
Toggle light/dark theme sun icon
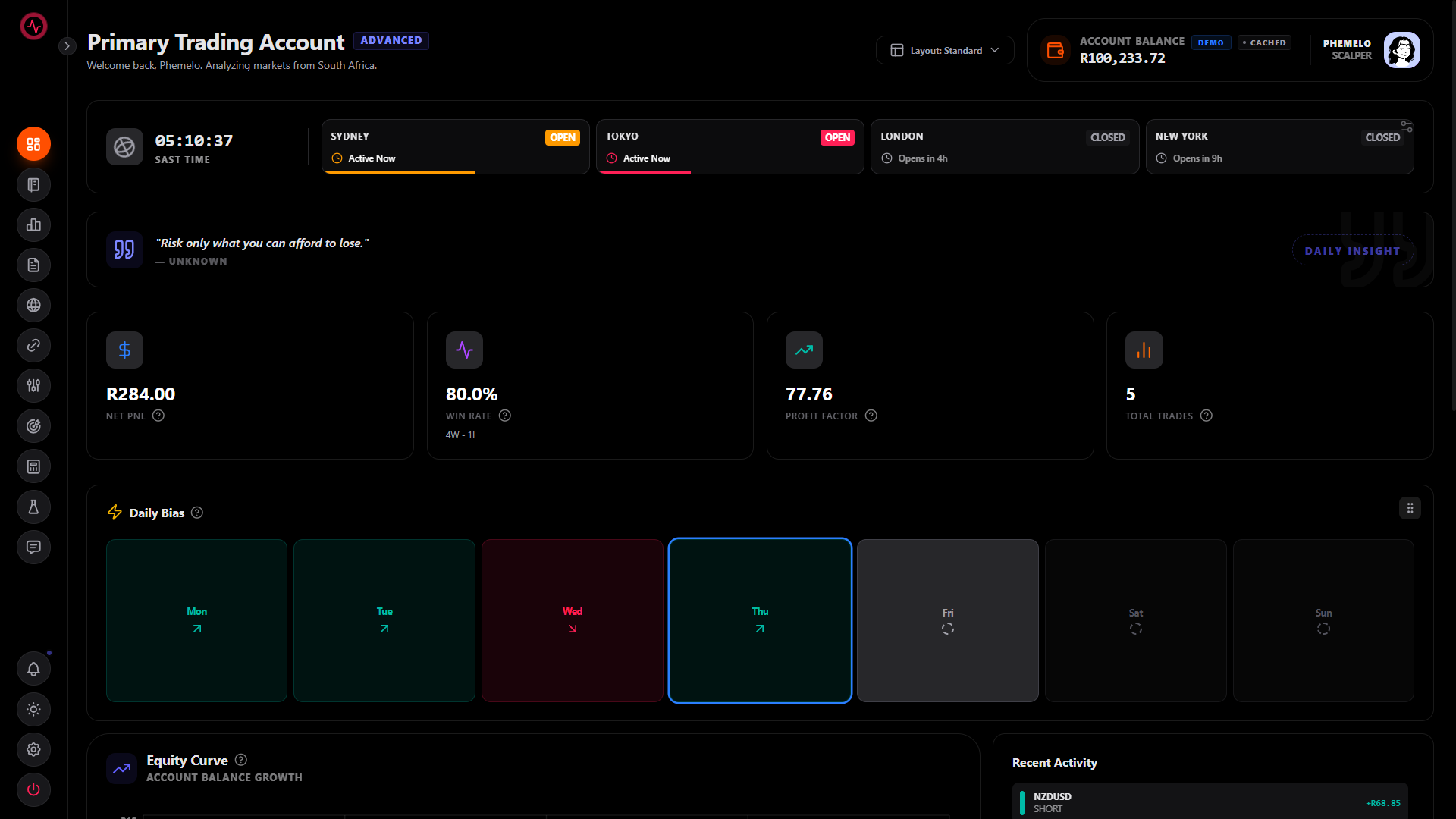(33, 709)
